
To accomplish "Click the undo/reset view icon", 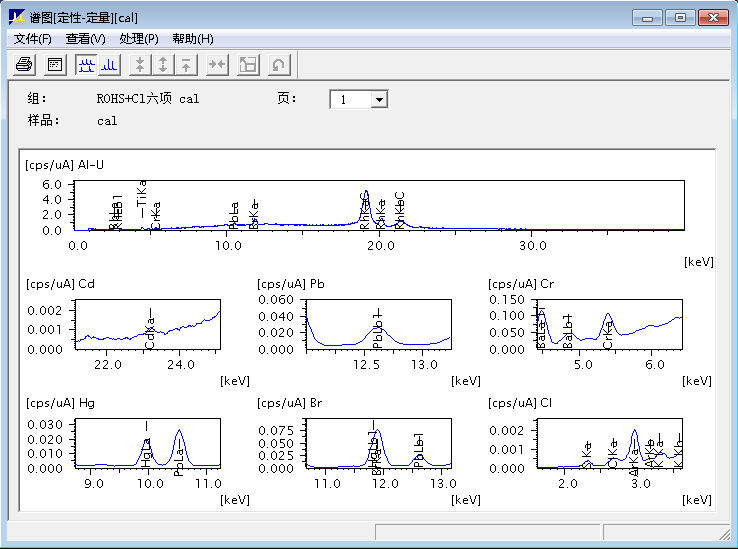I will point(279,65).
